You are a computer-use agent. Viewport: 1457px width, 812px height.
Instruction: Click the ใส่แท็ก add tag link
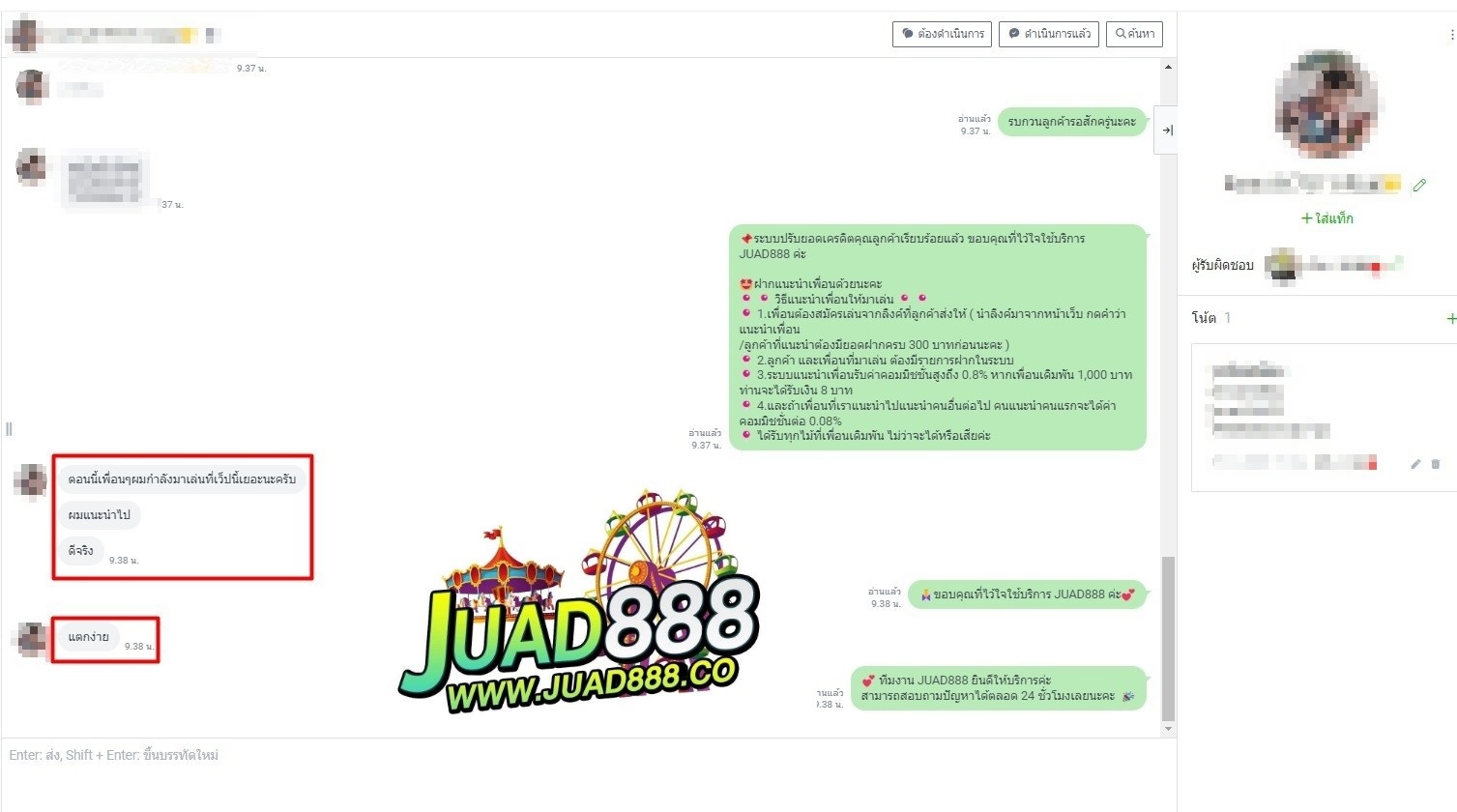point(1326,218)
